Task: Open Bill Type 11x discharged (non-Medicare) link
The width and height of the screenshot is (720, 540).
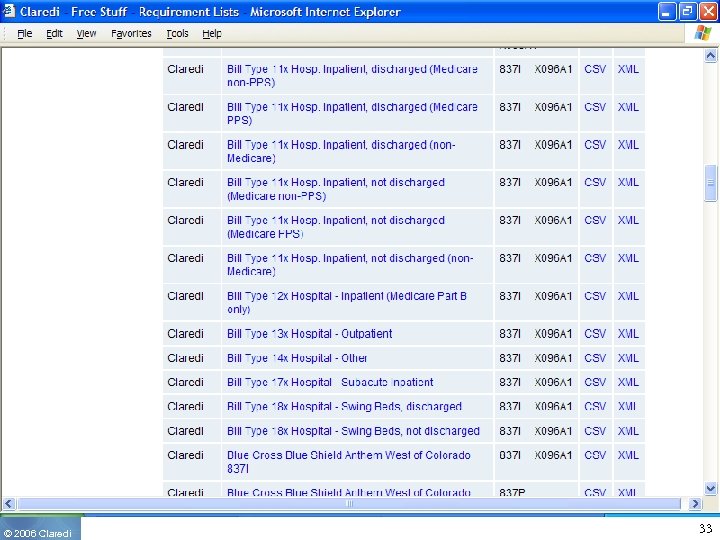Action: pos(341,152)
